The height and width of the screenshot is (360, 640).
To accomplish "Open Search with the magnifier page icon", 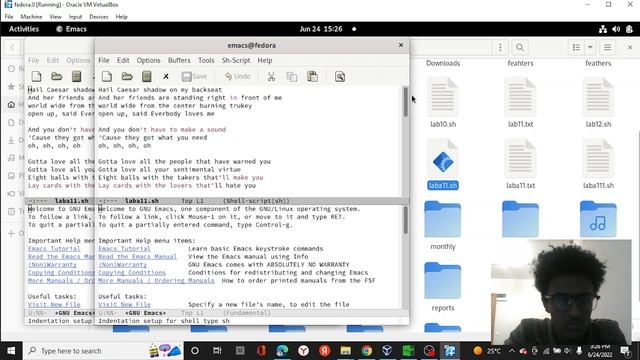I will pos(340,76).
